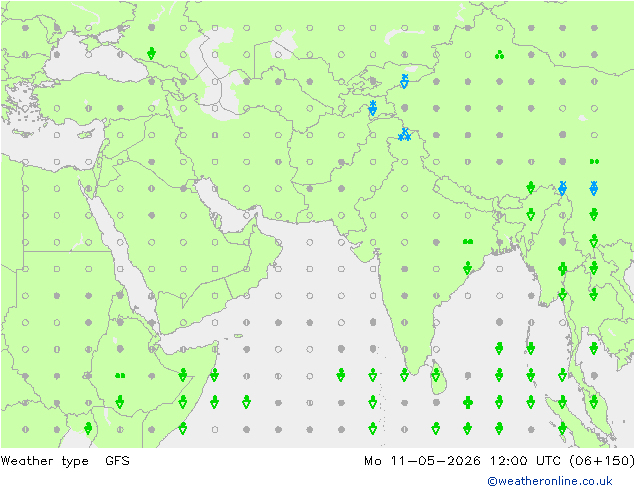The height and width of the screenshot is (490, 634).
Task: Select the green double-dot symbol in eastern China
Action: [594, 161]
